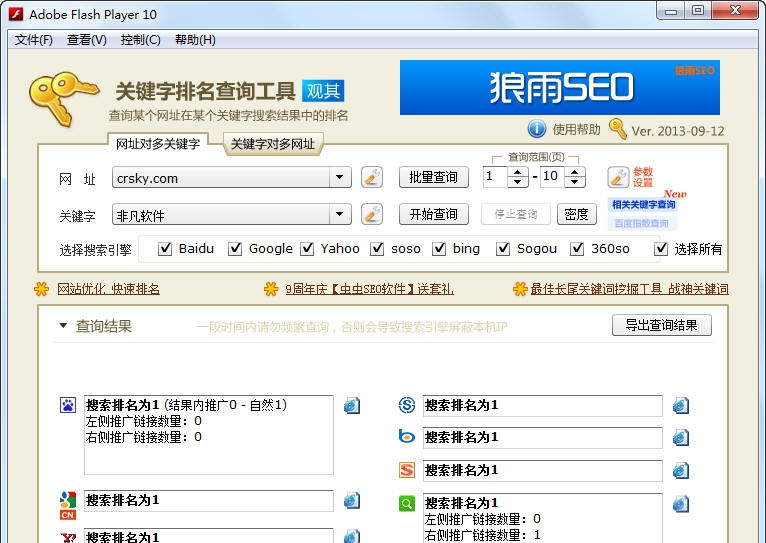This screenshot has width=766, height=543.
Task: Click the Baidu ranking result text box
Action: (x=209, y=435)
